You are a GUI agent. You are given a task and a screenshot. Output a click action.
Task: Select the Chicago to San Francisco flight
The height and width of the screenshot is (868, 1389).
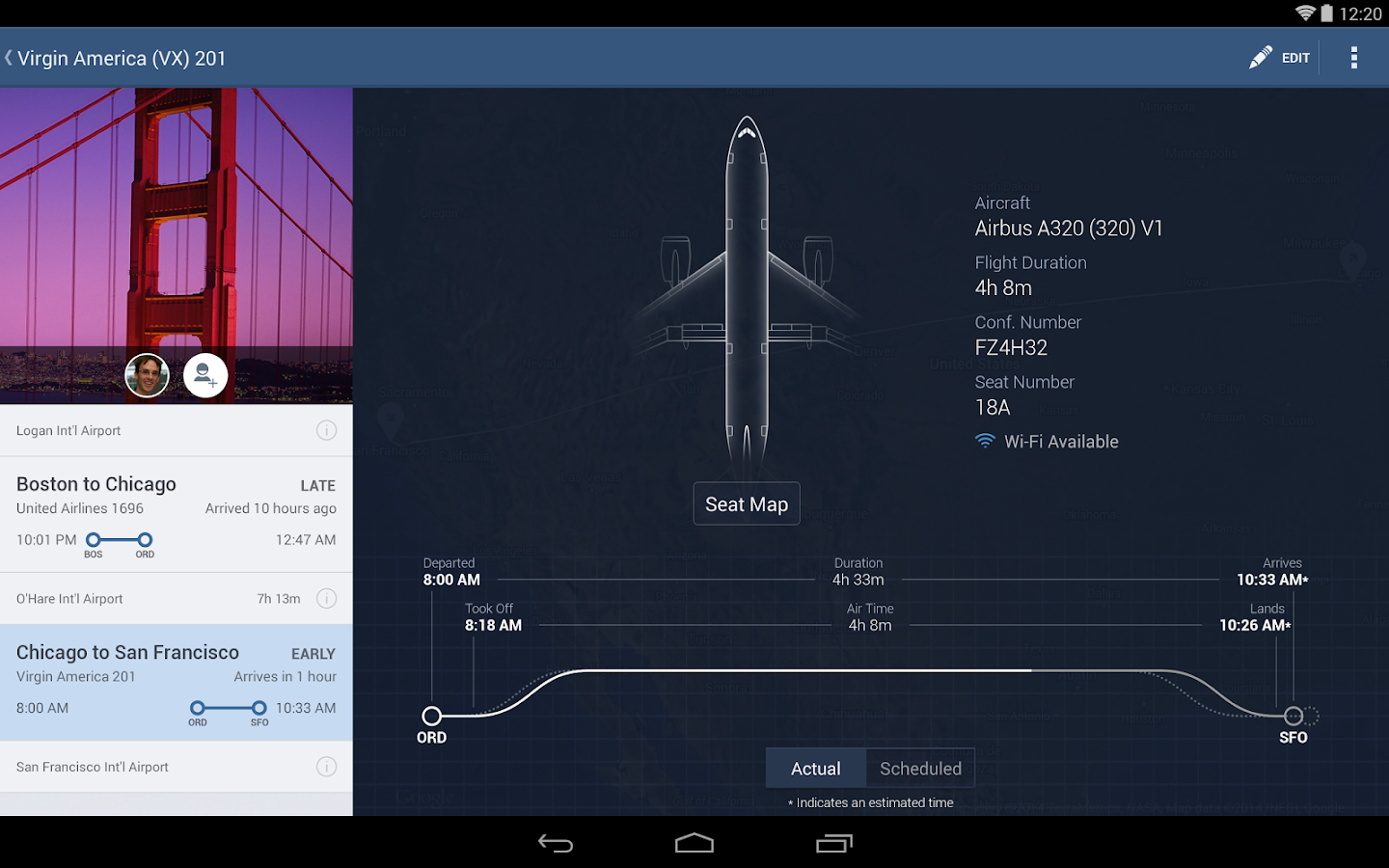click(177, 683)
